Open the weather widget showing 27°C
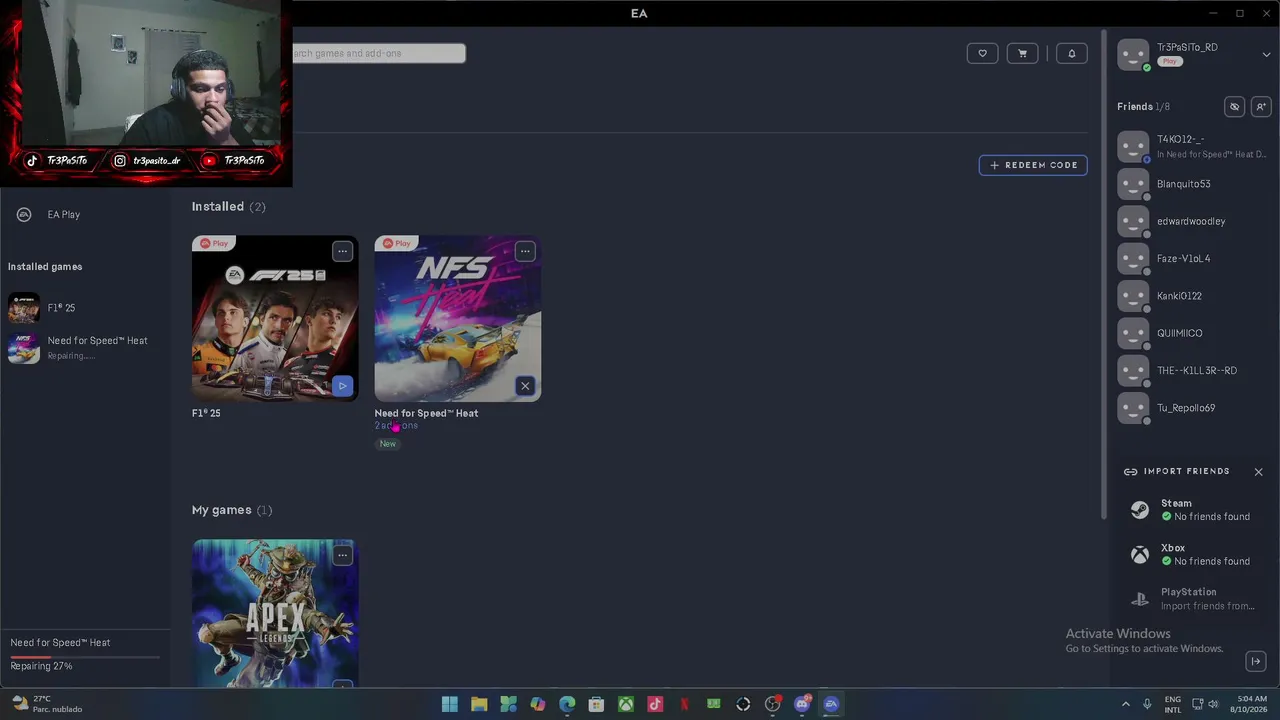 (46, 704)
